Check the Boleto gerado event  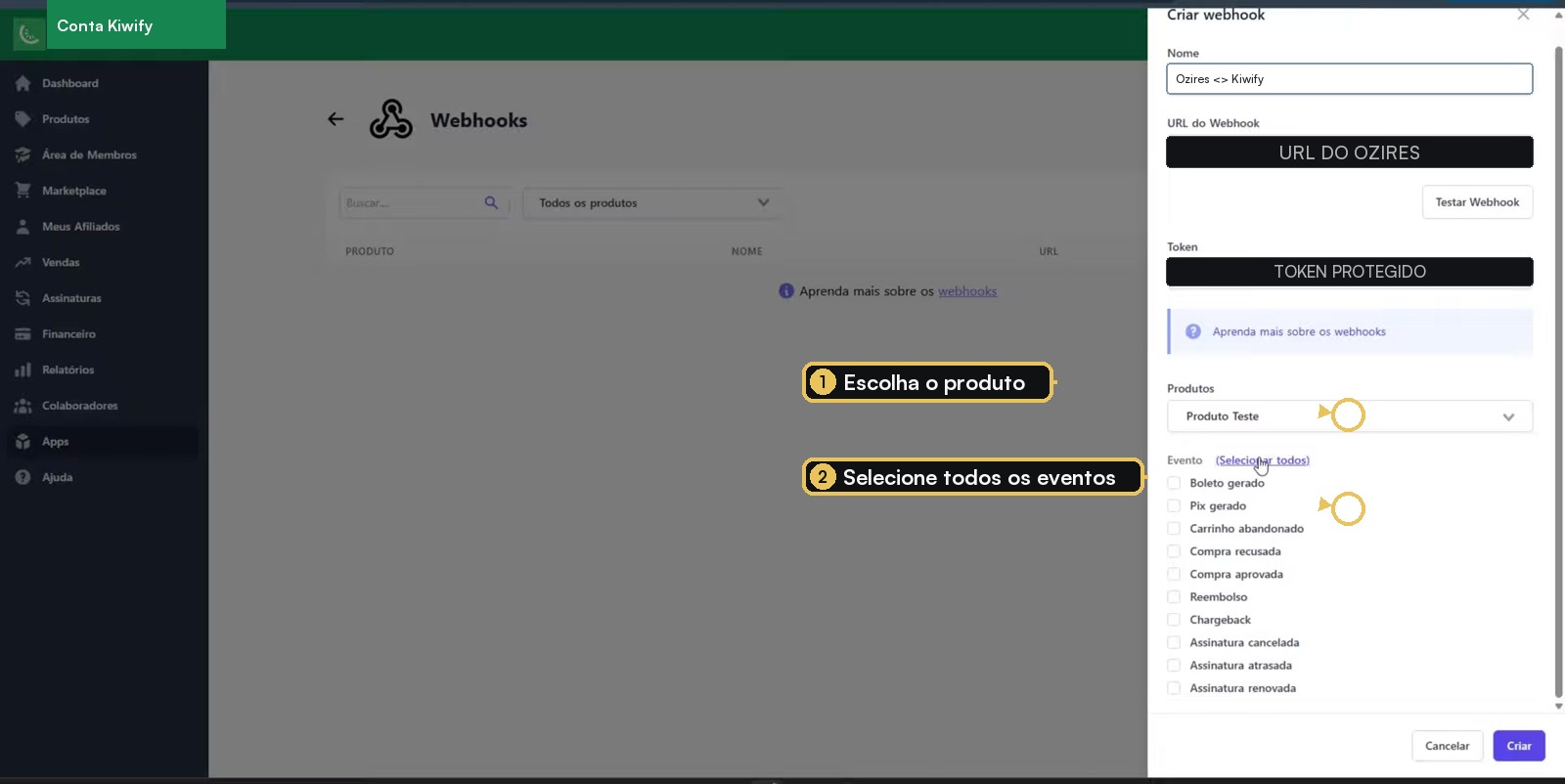point(1174,483)
